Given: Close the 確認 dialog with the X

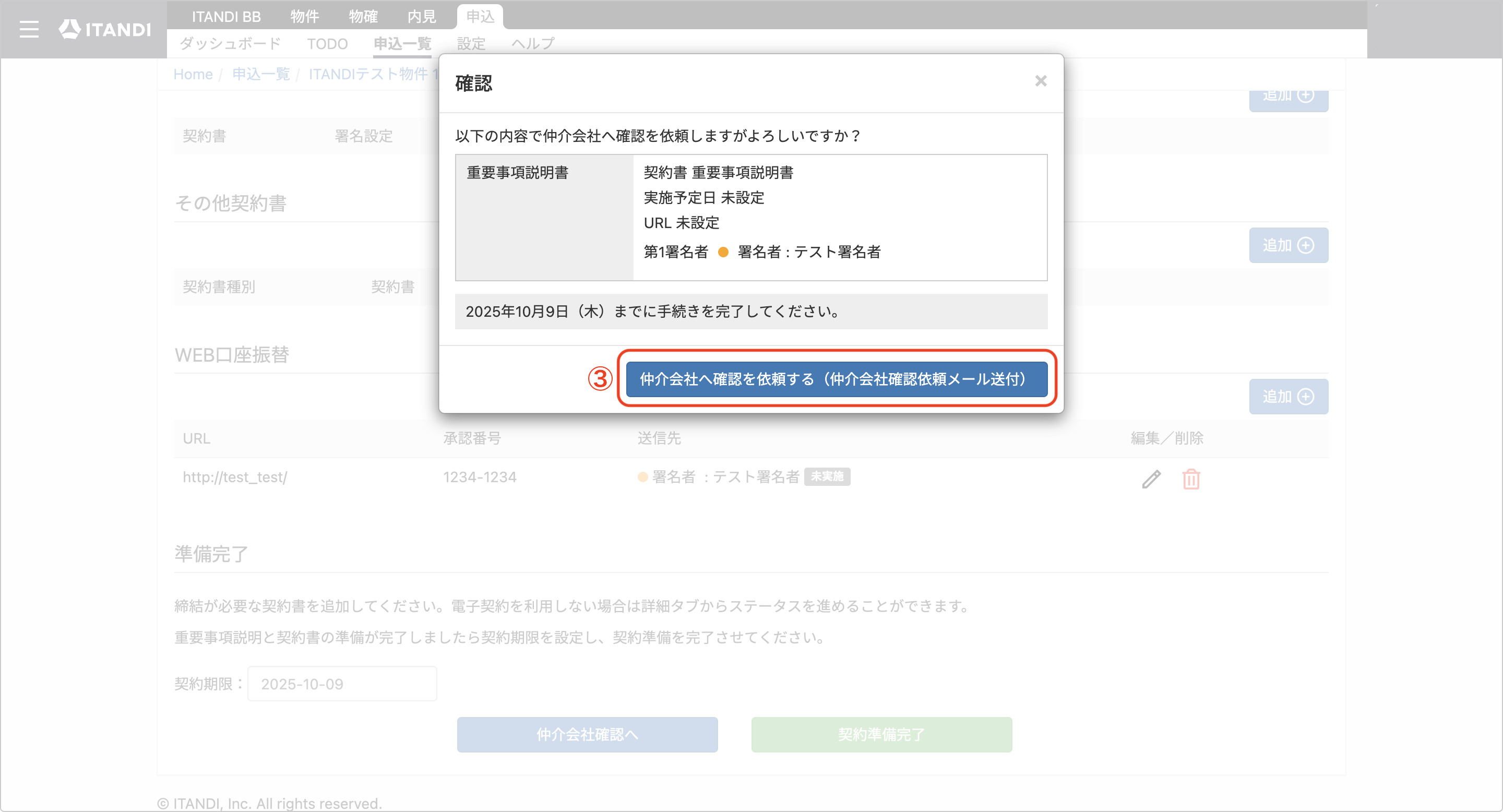Looking at the screenshot, I should pyautogui.click(x=1040, y=81).
